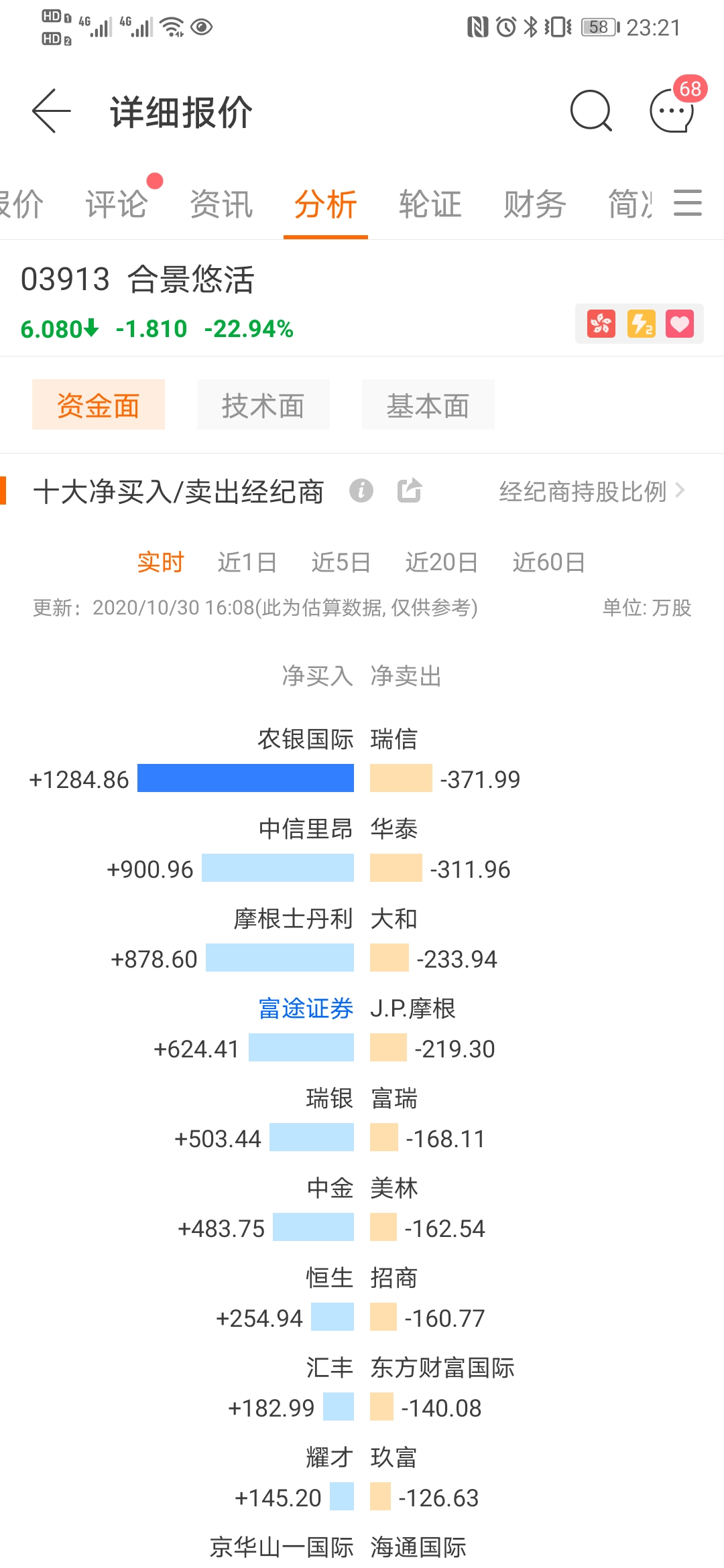Tap the back arrow icon
The width and height of the screenshot is (724, 1568).
click(51, 111)
